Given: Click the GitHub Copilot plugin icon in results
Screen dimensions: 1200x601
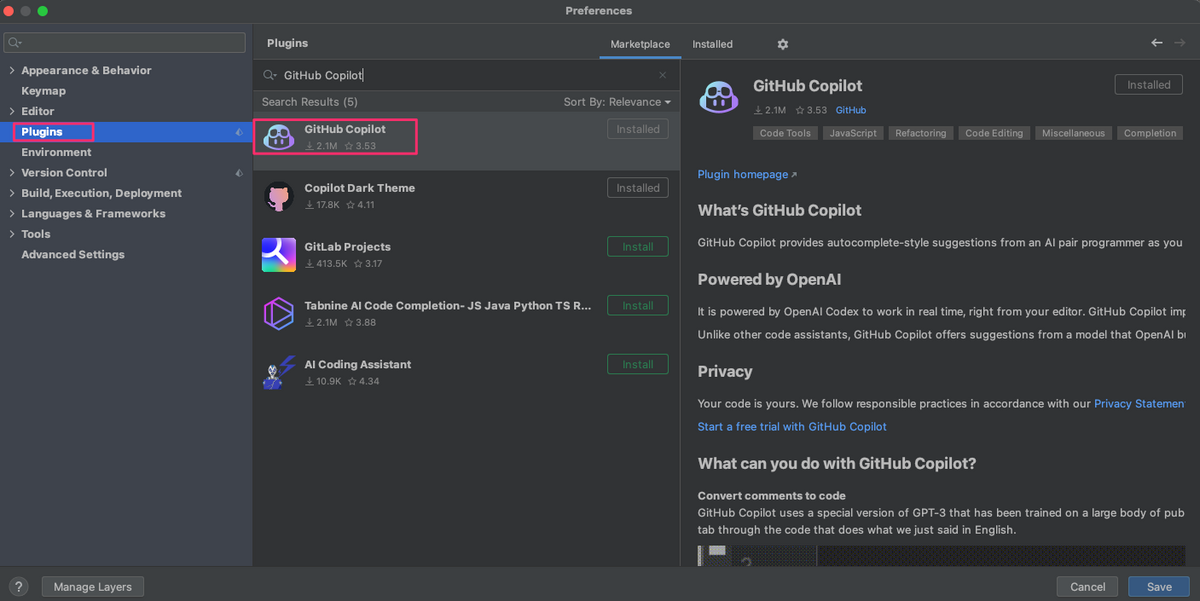Looking at the screenshot, I should point(279,136).
